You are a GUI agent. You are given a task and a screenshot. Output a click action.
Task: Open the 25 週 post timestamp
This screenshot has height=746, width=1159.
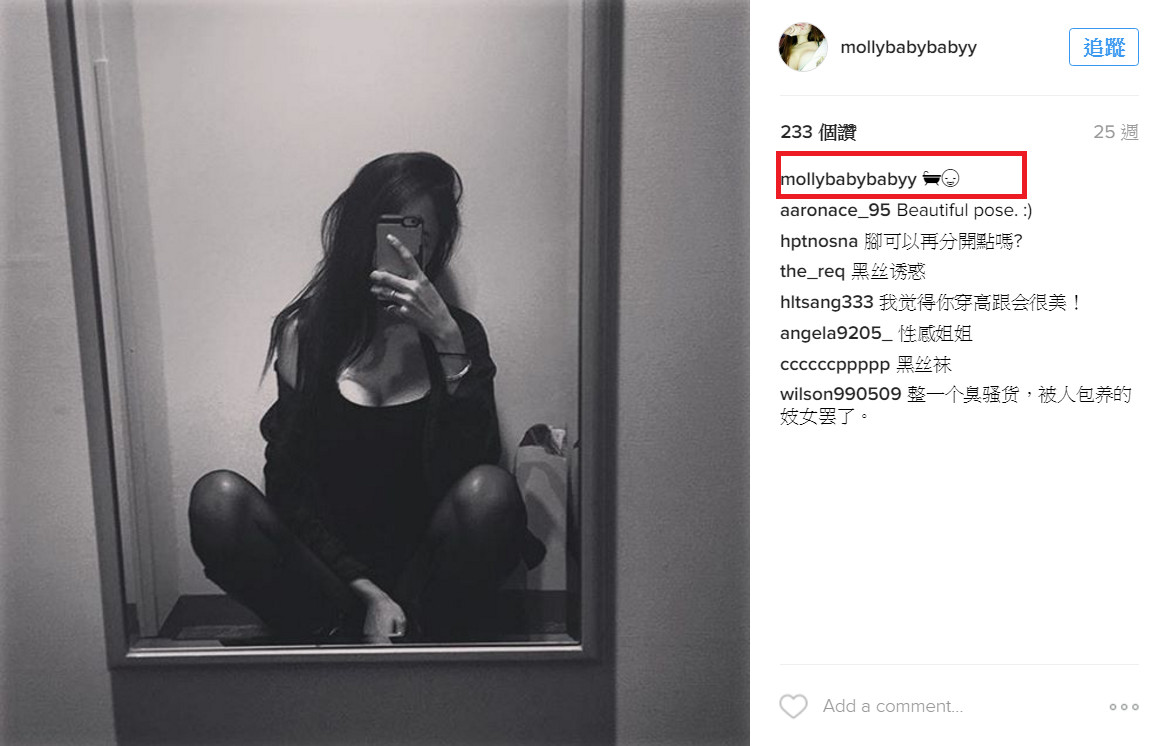(x=1115, y=132)
